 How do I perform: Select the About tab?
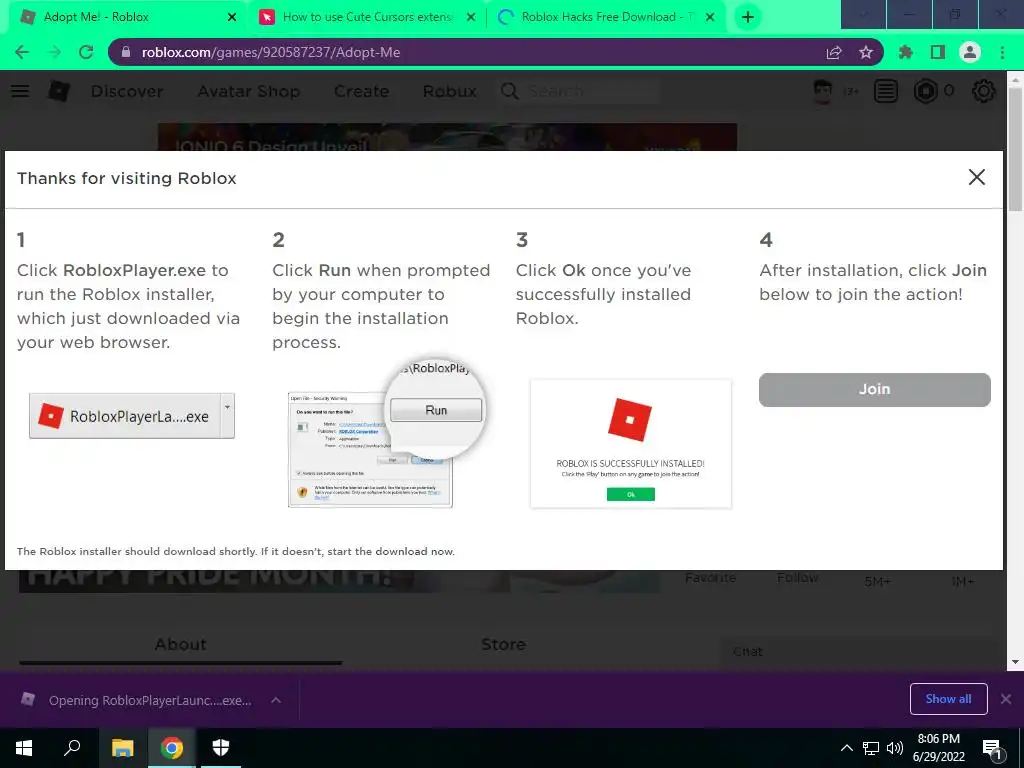[x=180, y=645]
